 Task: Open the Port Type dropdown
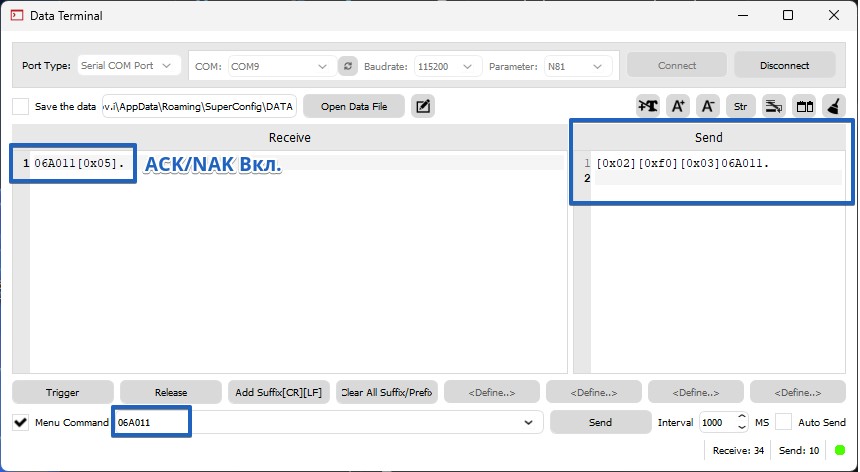coord(127,66)
